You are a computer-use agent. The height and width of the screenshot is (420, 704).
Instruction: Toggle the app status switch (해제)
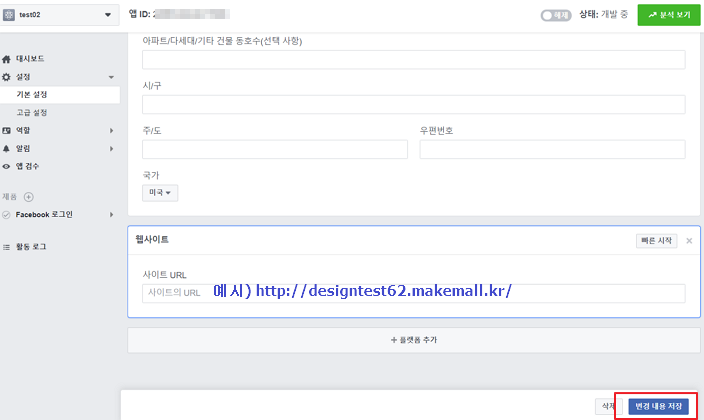pos(556,15)
